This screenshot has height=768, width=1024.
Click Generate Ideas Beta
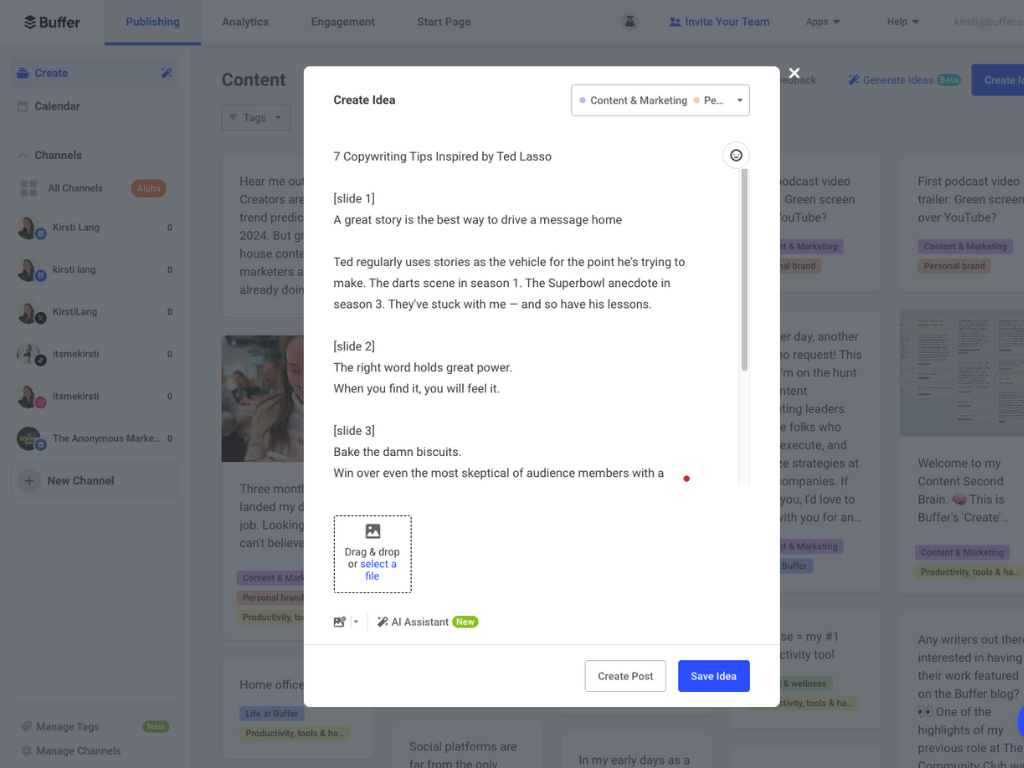click(904, 80)
